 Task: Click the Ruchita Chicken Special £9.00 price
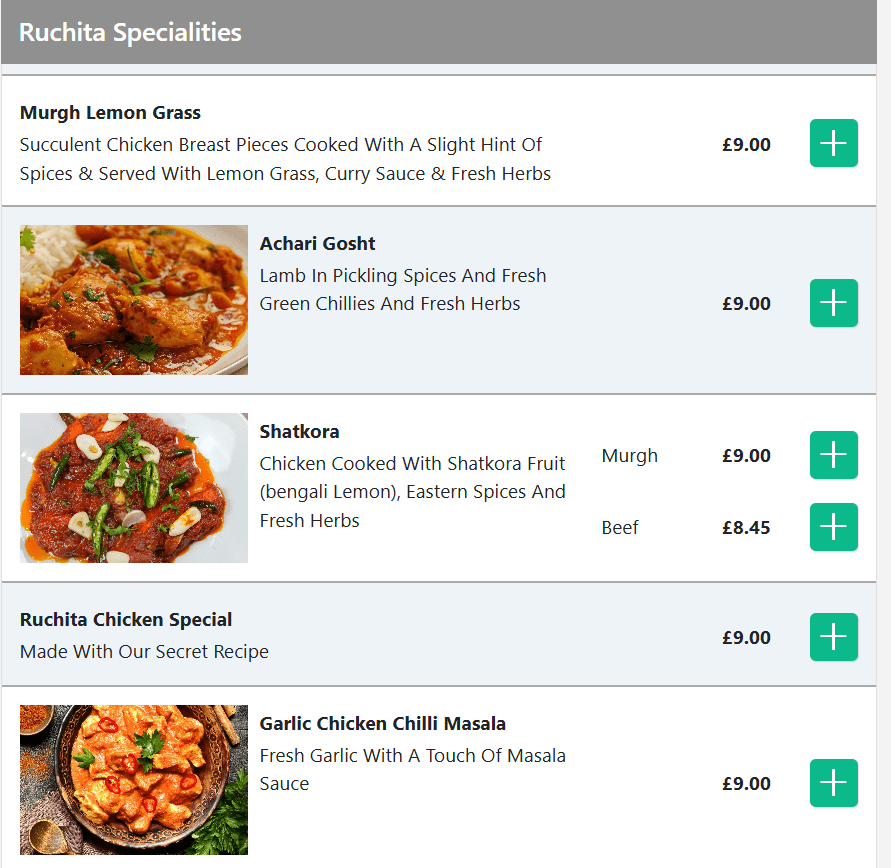746,638
